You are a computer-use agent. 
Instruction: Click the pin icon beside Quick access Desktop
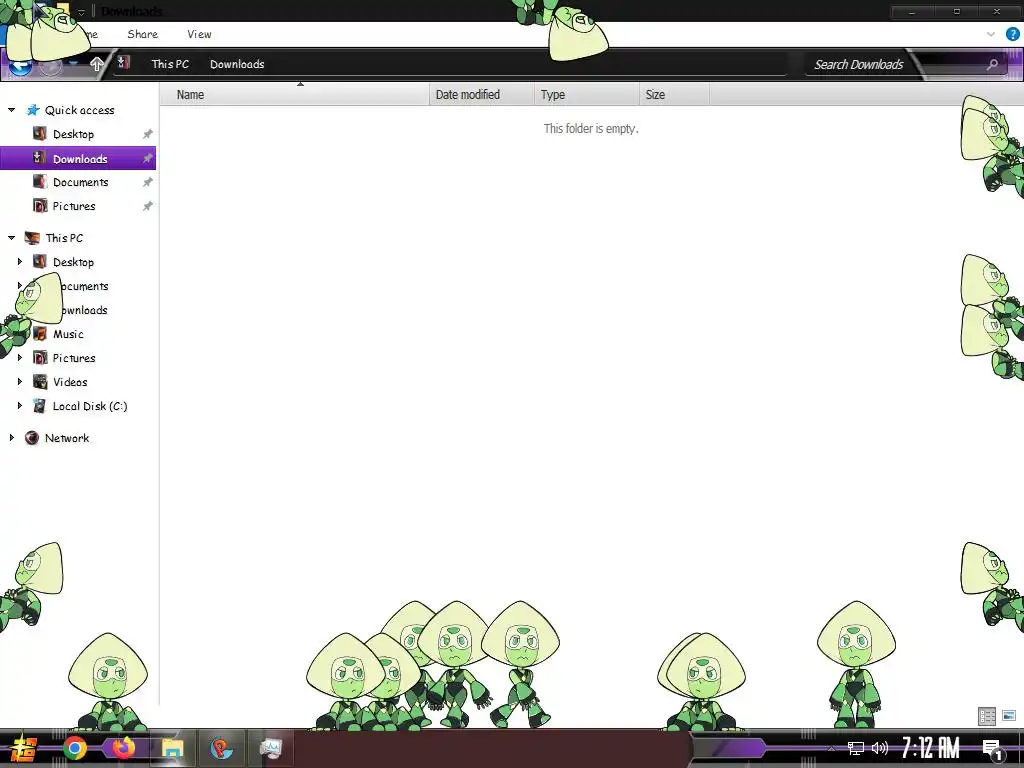[148, 135]
